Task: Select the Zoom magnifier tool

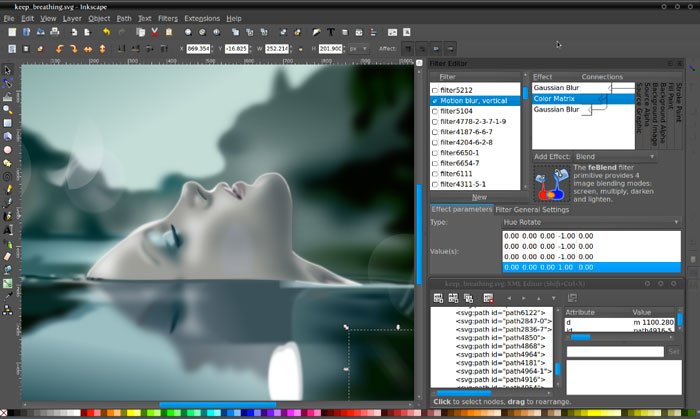Action: tap(8, 109)
